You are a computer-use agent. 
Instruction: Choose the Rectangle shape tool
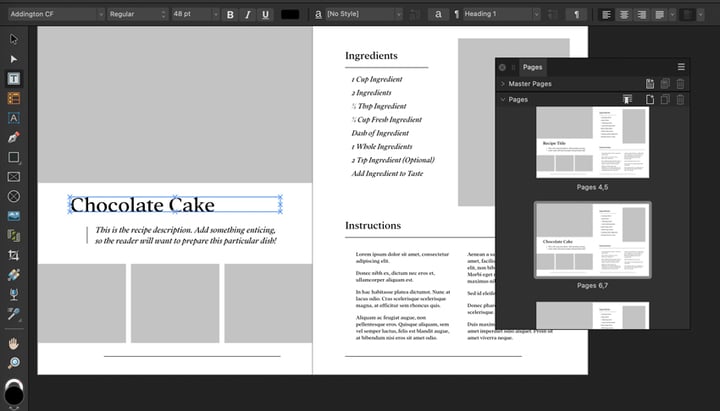(13, 157)
